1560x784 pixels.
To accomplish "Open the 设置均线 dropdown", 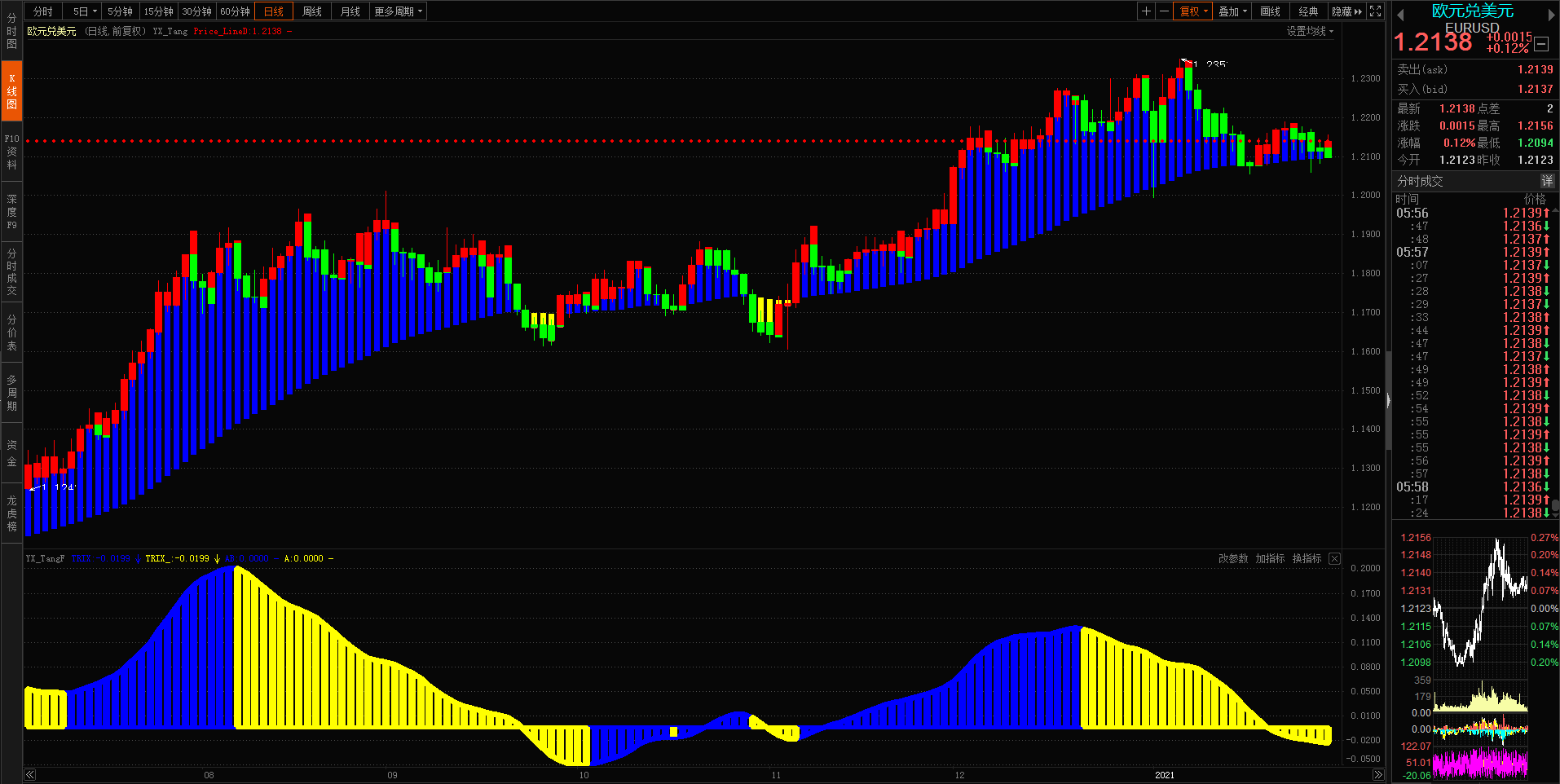I will tap(1310, 31).
